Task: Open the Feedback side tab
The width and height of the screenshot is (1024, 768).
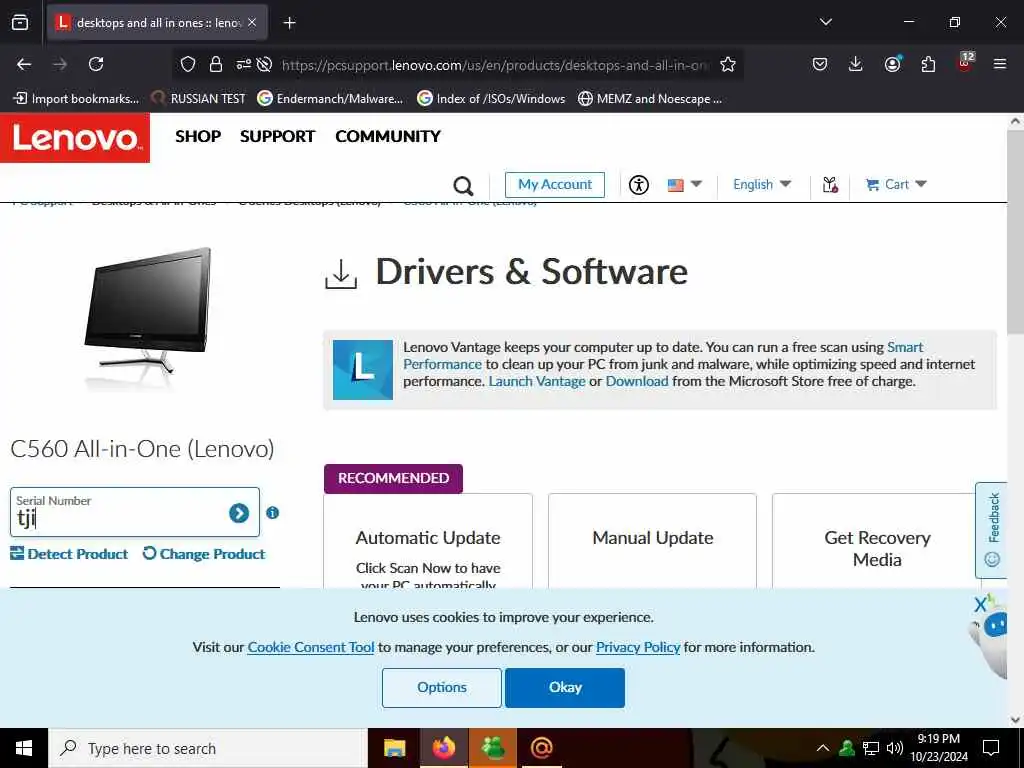Action: pyautogui.click(x=991, y=530)
